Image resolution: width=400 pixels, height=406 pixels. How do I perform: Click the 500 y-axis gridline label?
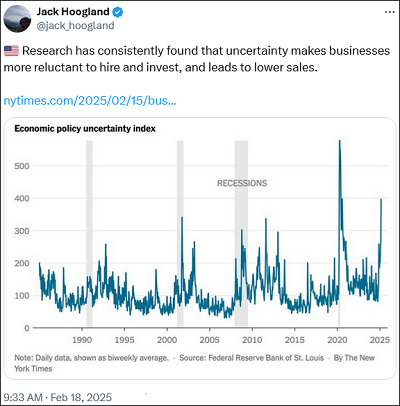[x=22, y=166]
